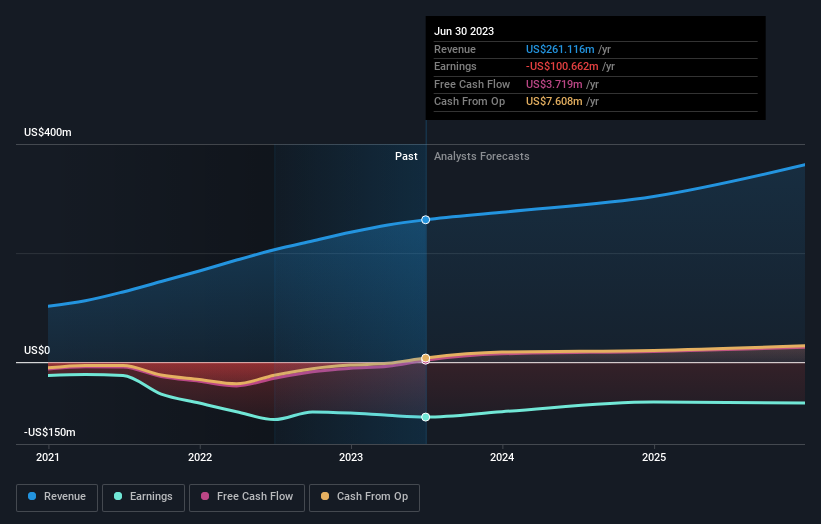The width and height of the screenshot is (821, 524).
Task: Click the Earnings row label in tooltip
Action: pyautogui.click(x=455, y=66)
